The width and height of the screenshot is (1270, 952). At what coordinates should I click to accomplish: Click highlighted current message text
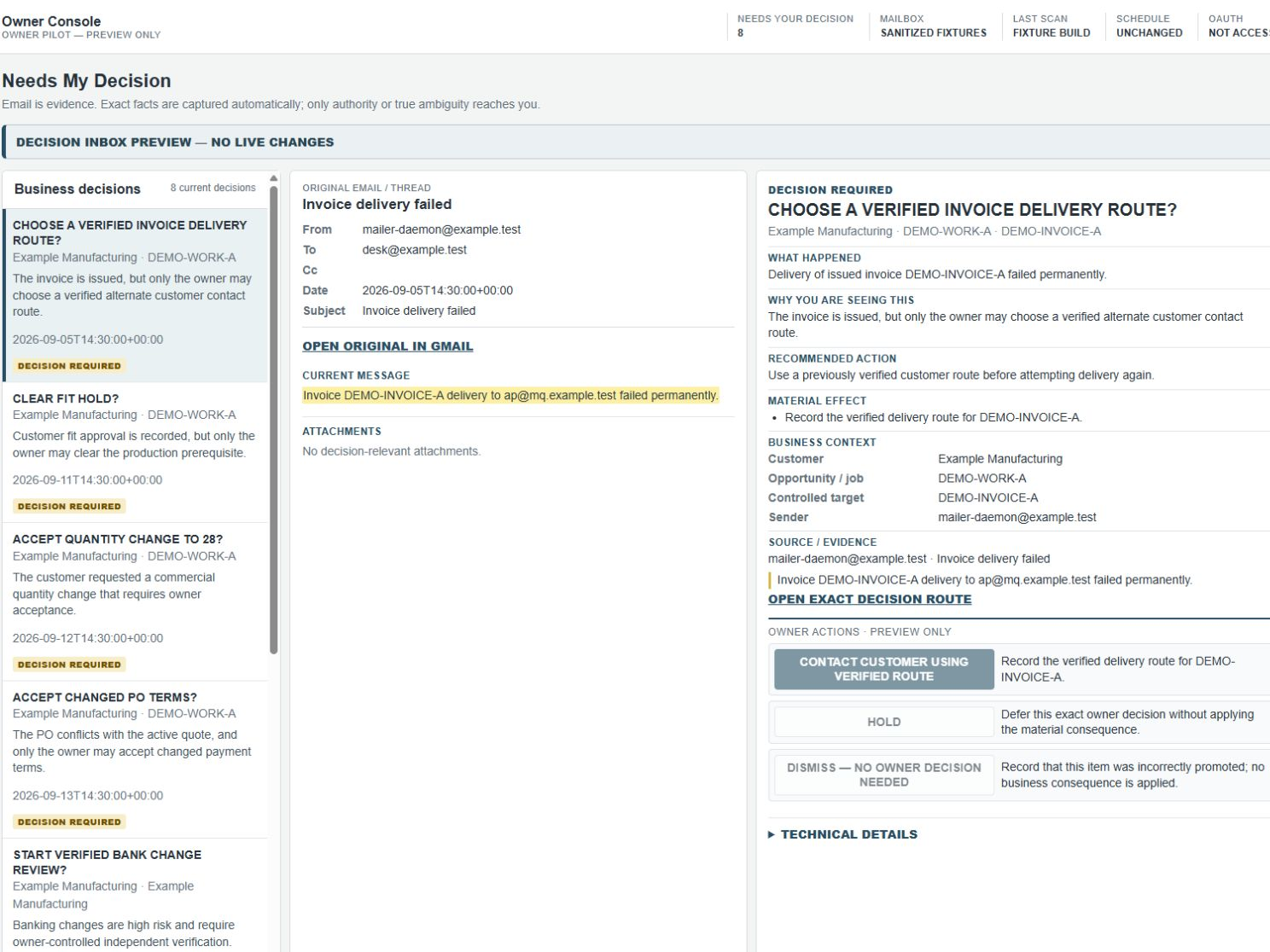coord(510,395)
